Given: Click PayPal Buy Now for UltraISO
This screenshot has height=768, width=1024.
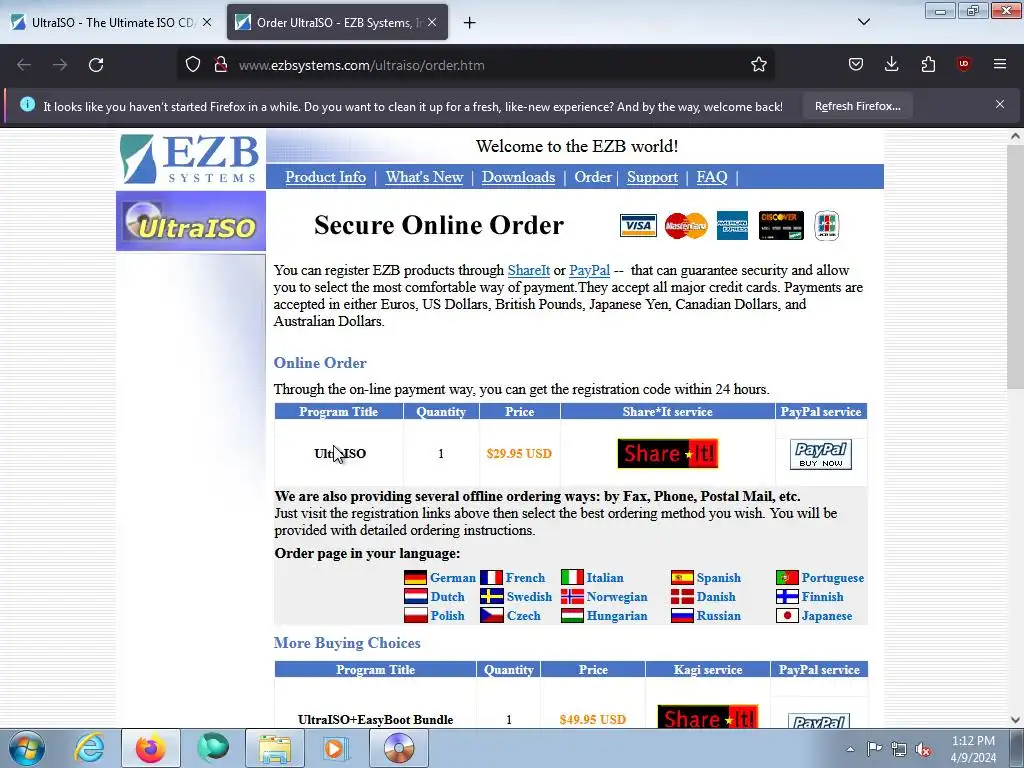Looking at the screenshot, I should (x=820, y=454).
